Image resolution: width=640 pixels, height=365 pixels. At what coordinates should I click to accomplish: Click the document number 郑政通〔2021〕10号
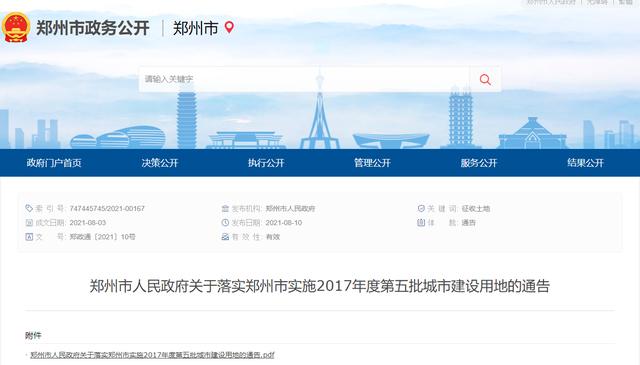(102, 237)
